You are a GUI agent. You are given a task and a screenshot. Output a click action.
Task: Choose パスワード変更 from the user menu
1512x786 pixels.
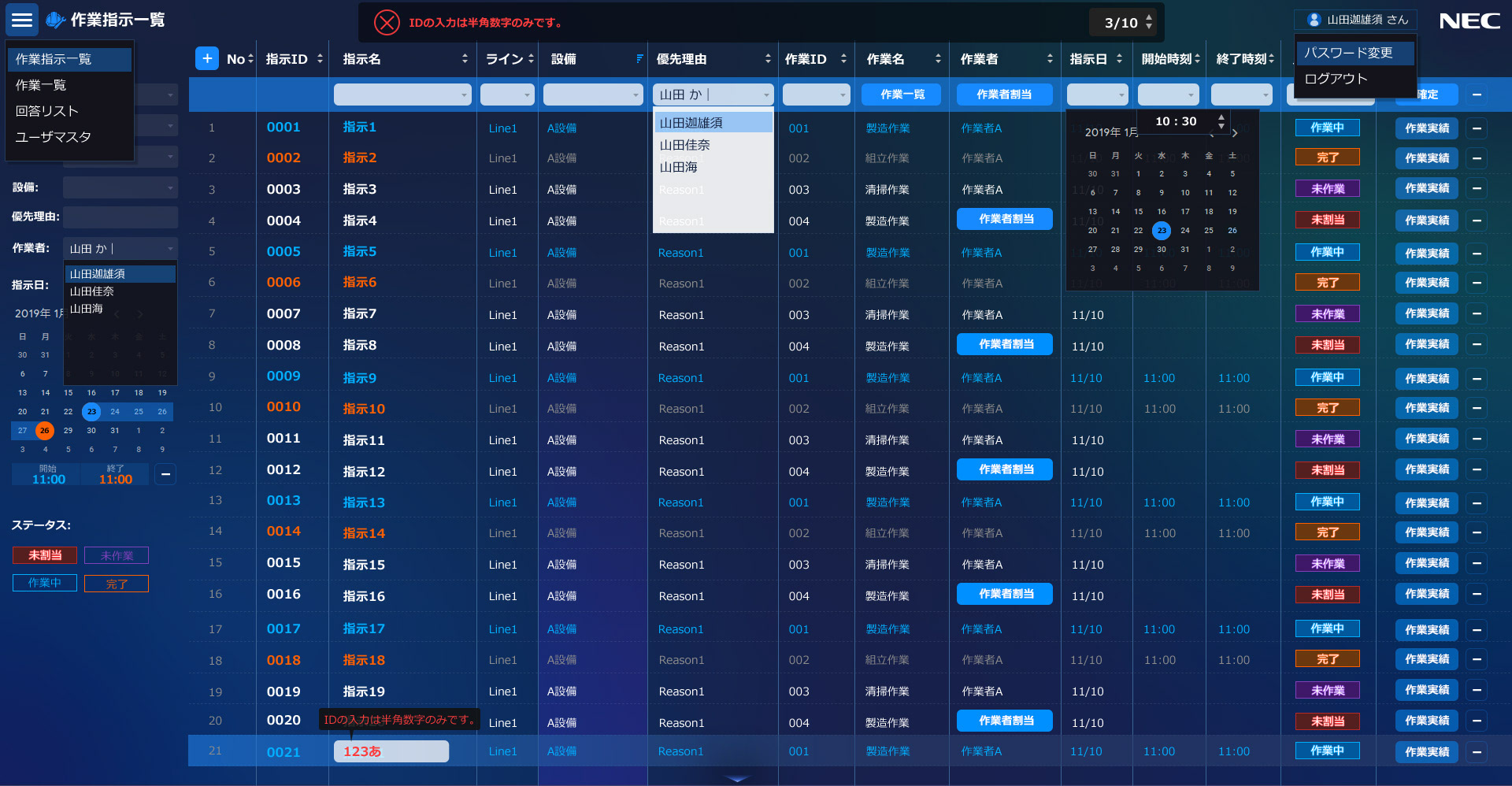click(1355, 53)
